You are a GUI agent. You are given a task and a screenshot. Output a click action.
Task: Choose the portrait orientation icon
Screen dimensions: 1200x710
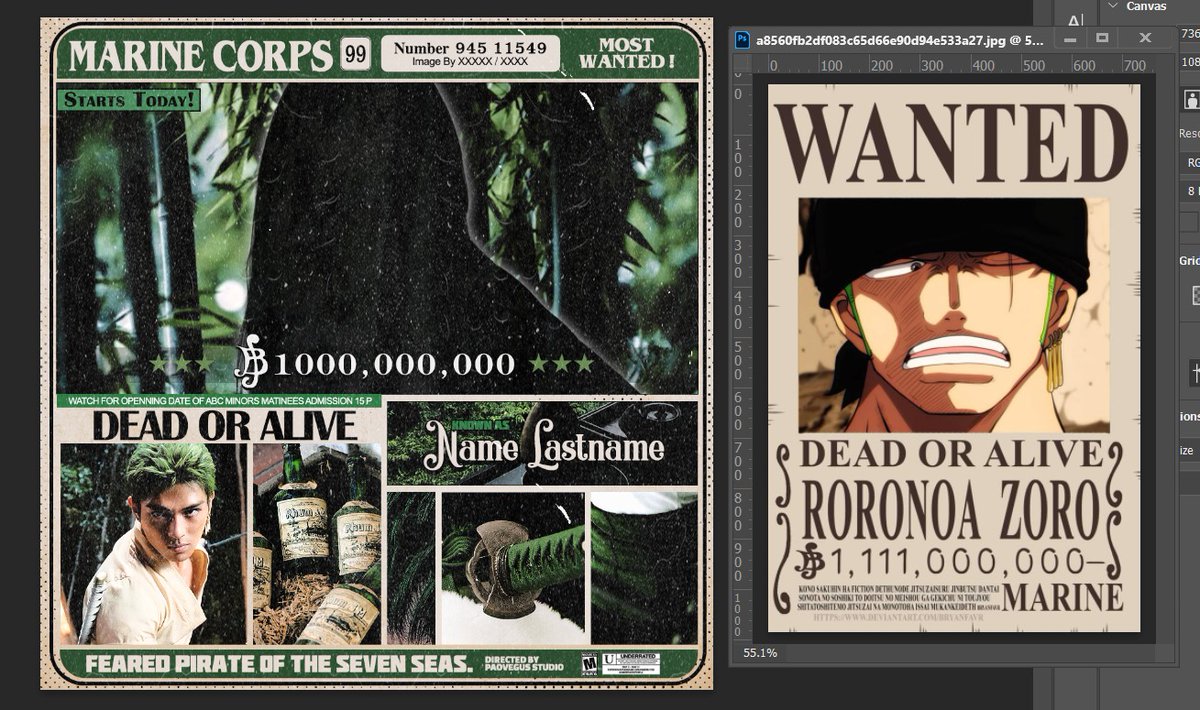click(x=1192, y=99)
